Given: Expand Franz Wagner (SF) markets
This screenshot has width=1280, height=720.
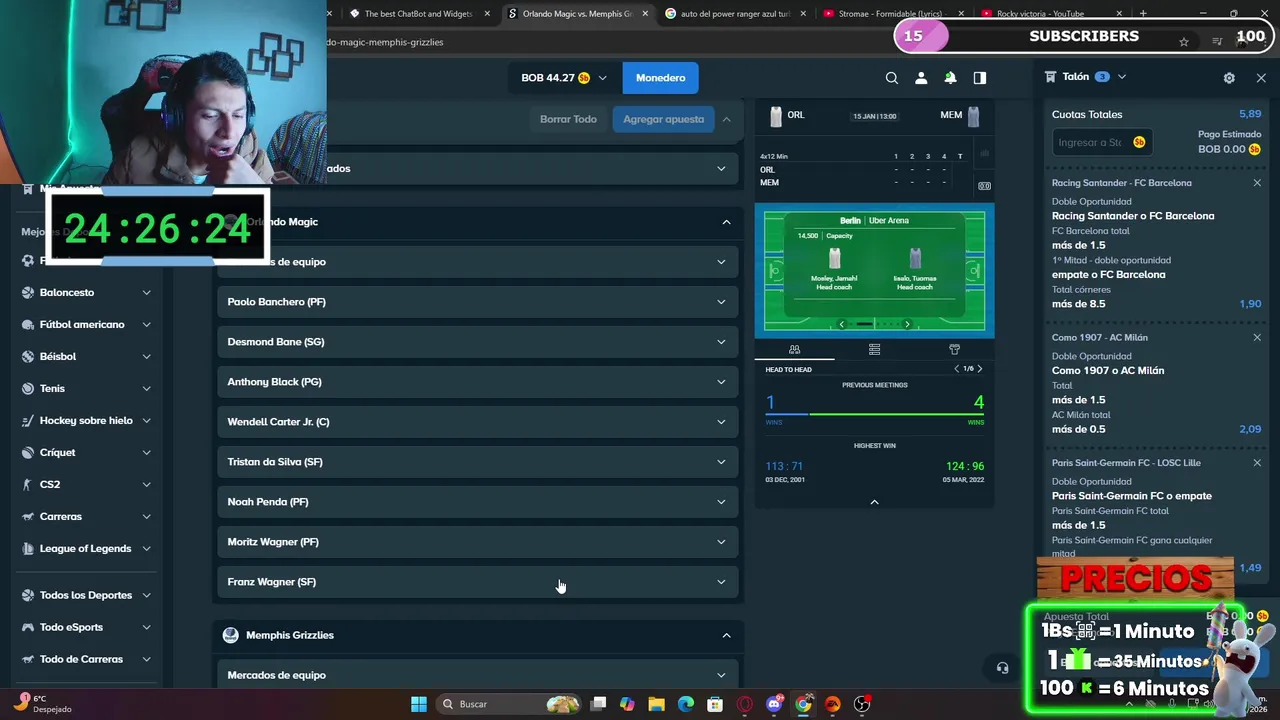Looking at the screenshot, I should click(x=478, y=582).
